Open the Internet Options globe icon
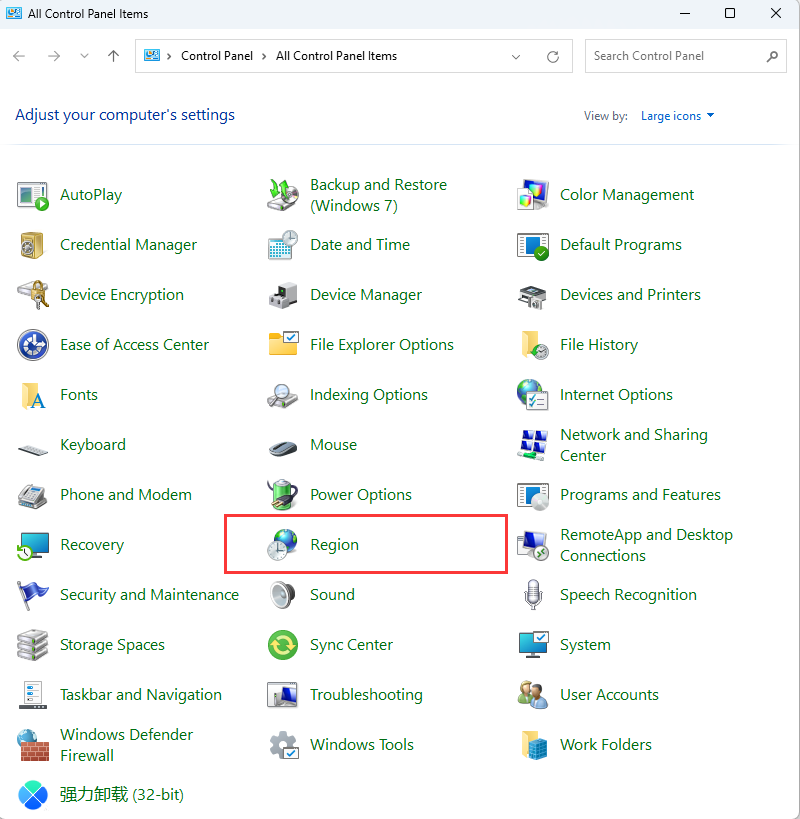The image size is (800, 819). pyautogui.click(x=532, y=395)
